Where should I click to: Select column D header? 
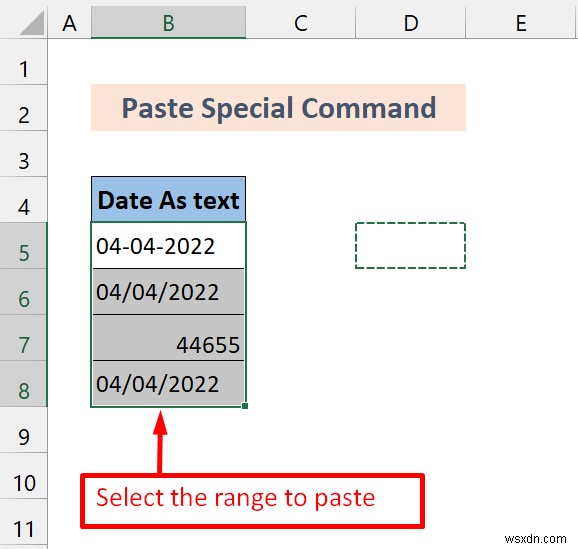pyautogui.click(x=411, y=22)
